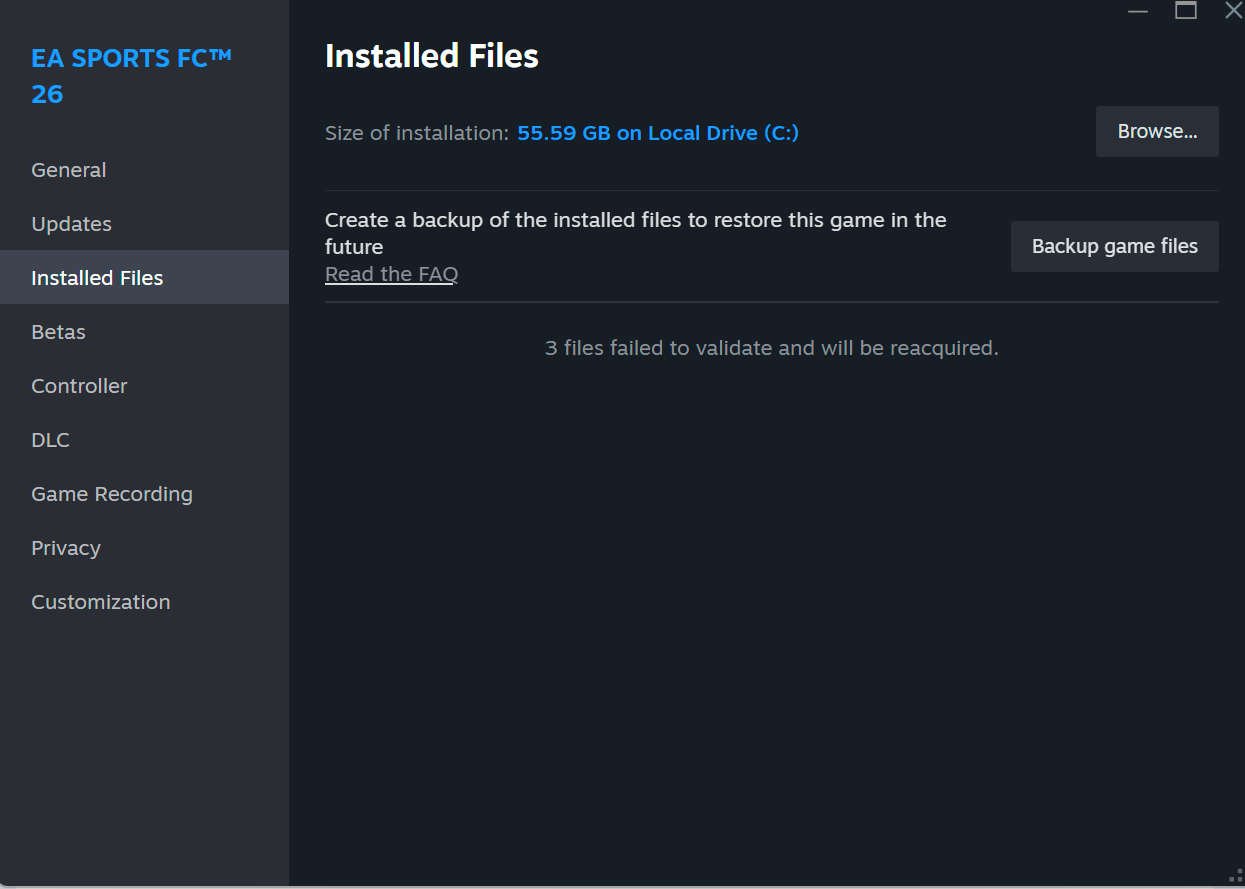1245x889 pixels.
Task: Click the Installed Files page heading
Action: [432, 56]
